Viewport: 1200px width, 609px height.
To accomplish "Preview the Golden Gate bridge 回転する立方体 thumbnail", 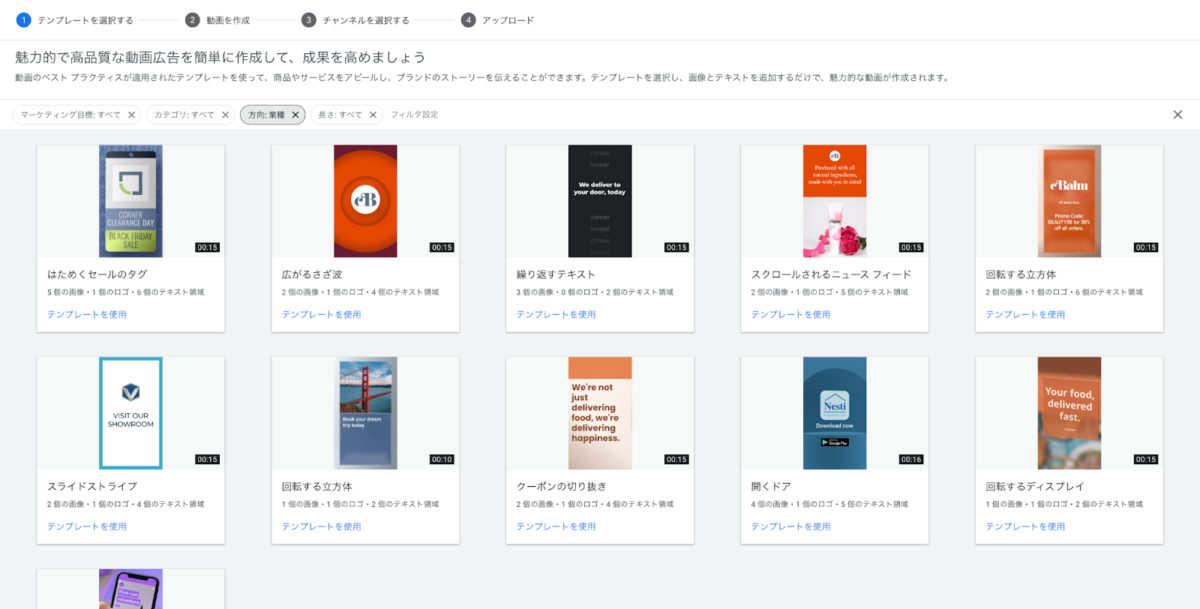I will click(x=366, y=413).
